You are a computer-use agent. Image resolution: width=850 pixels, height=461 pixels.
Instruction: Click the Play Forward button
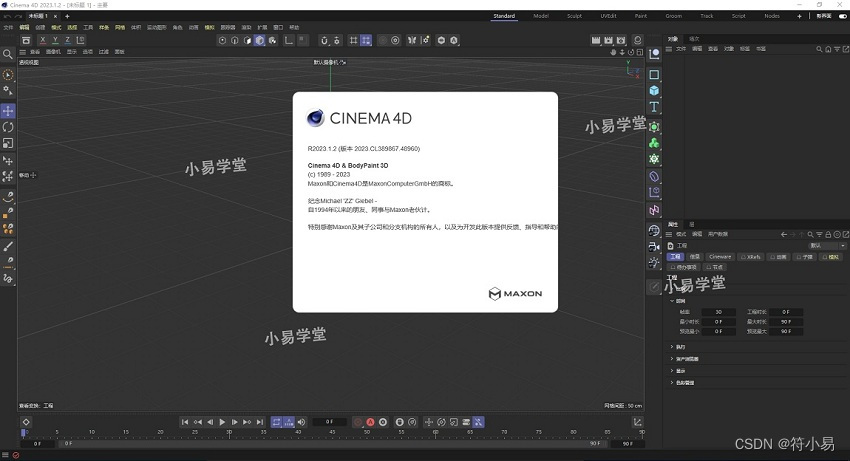click(x=222, y=422)
